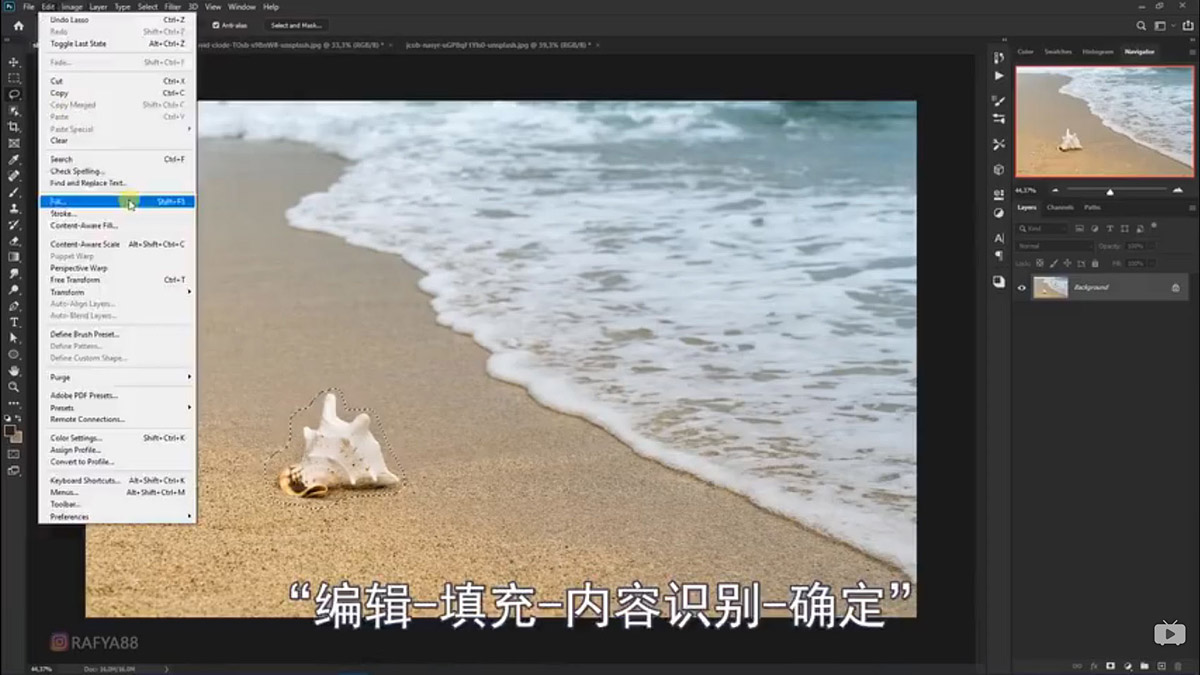Toggle the Anti-alias checkbox
The image size is (1200, 675).
coord(215,25)
